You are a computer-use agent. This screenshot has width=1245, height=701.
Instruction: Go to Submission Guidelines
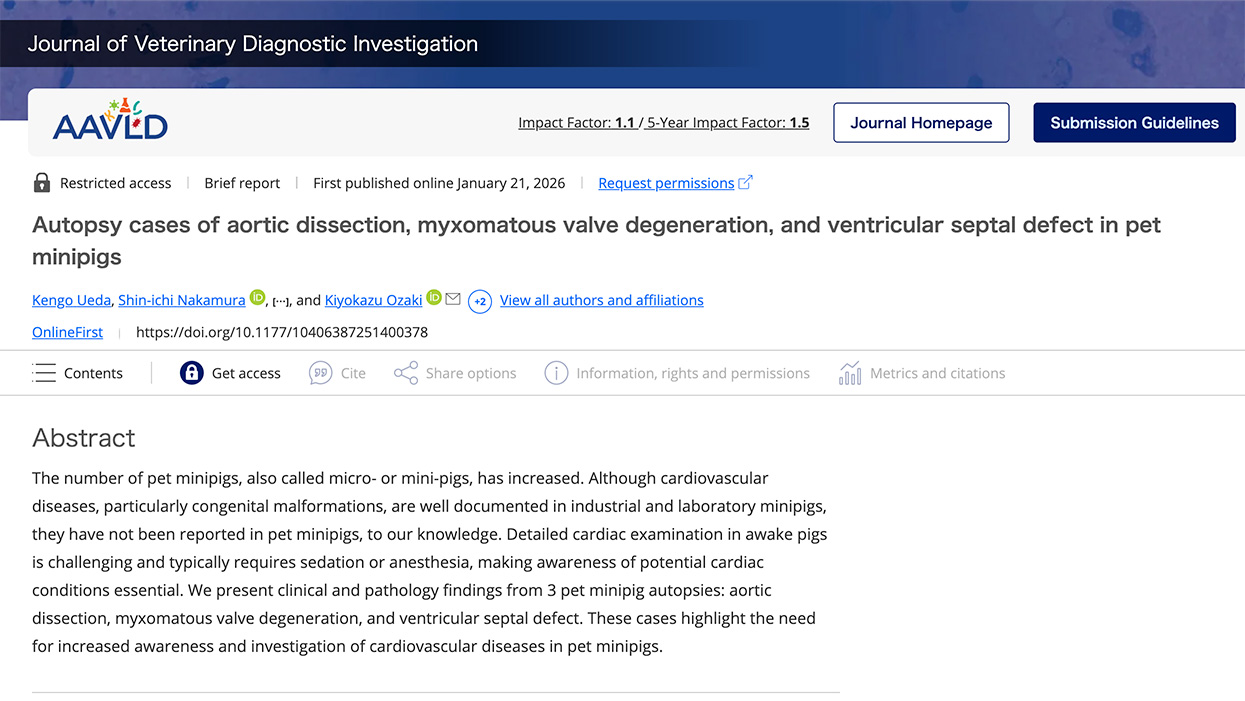click(x=1134, y=123)
